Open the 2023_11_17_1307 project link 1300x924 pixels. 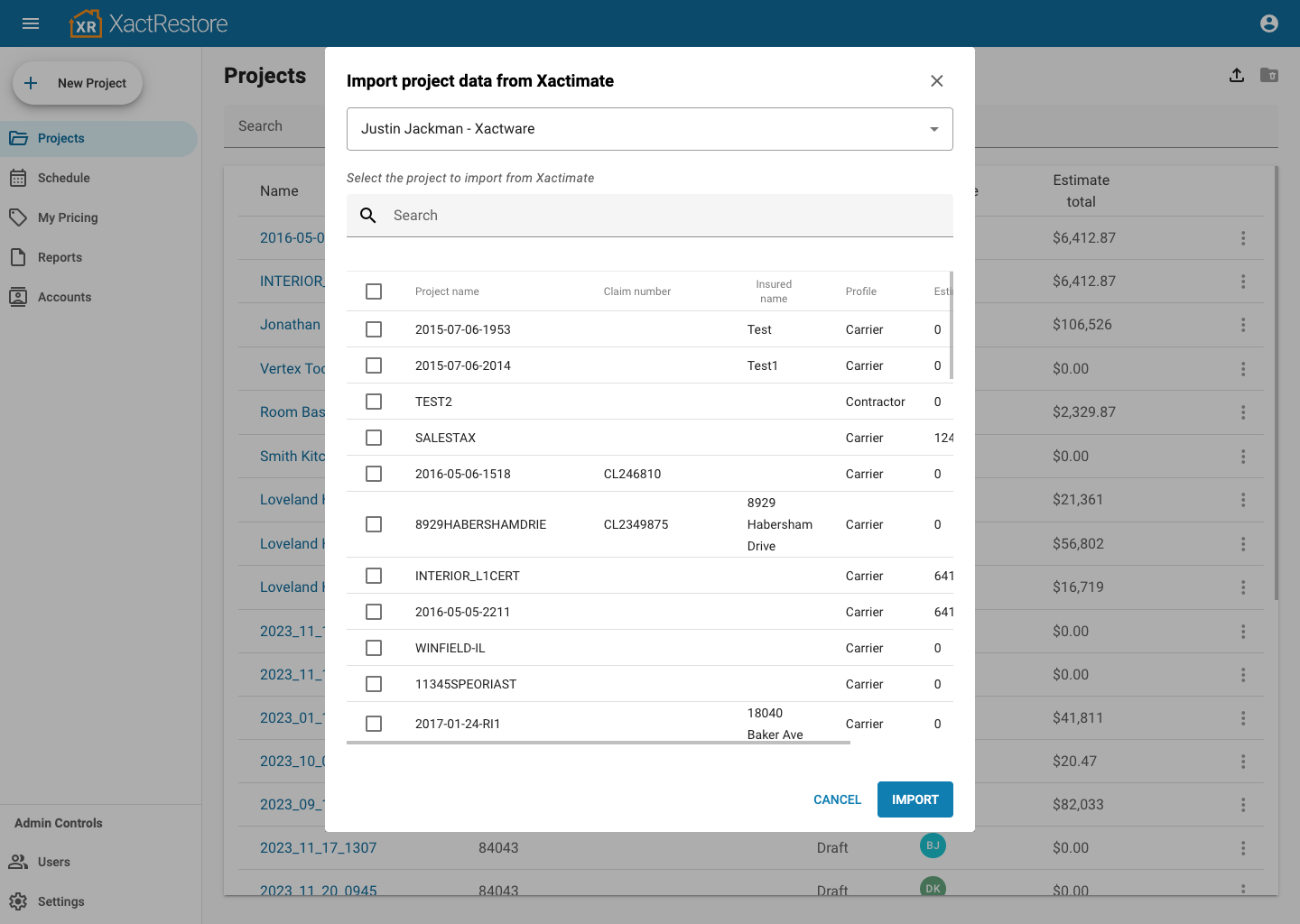click(318, 848)
